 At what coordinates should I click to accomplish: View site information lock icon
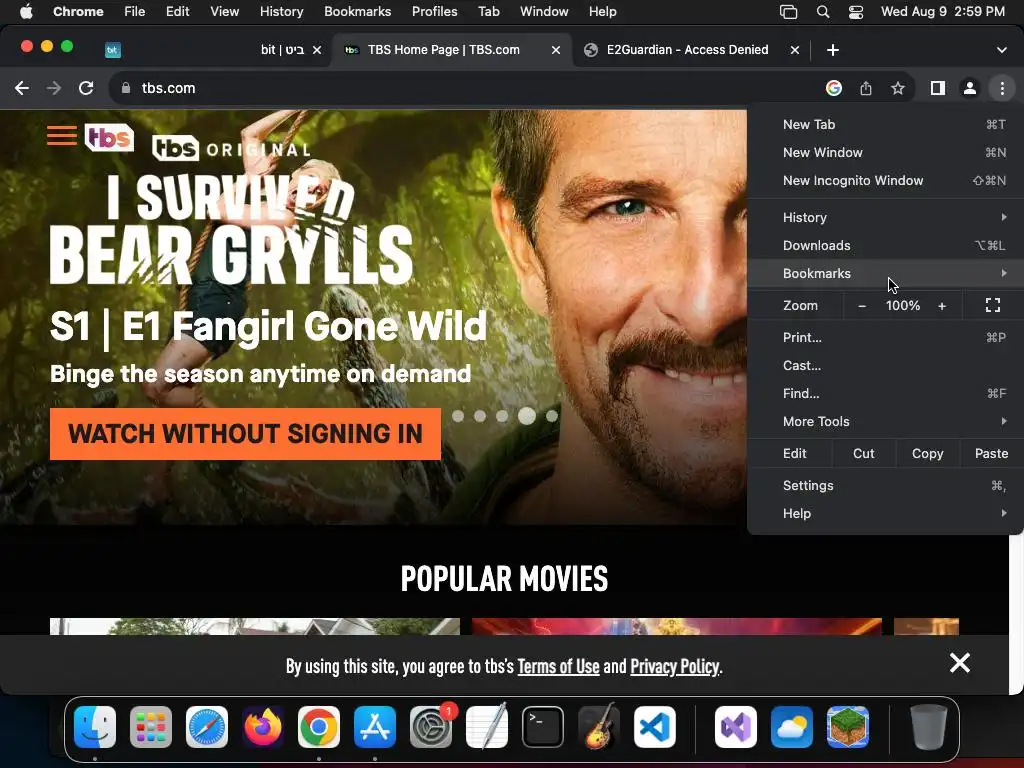point(127,88)
